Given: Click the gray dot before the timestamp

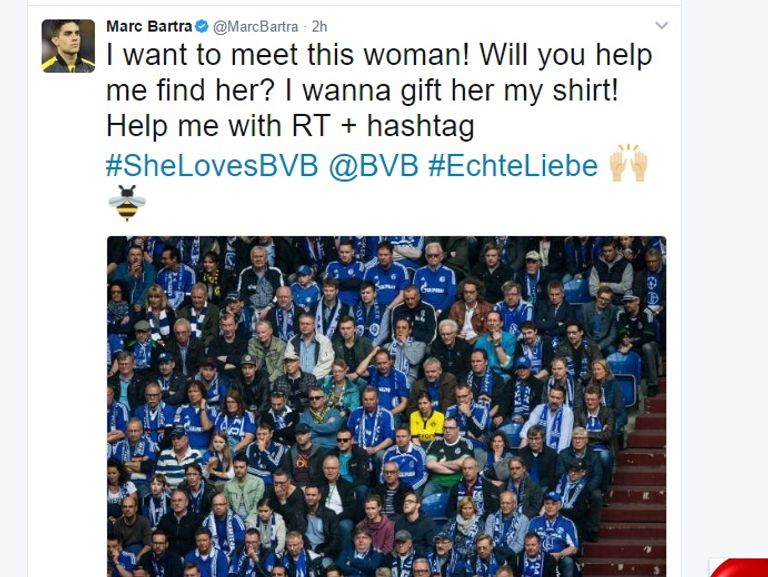Looking at the screenshot, I should [x=304, y=26].
